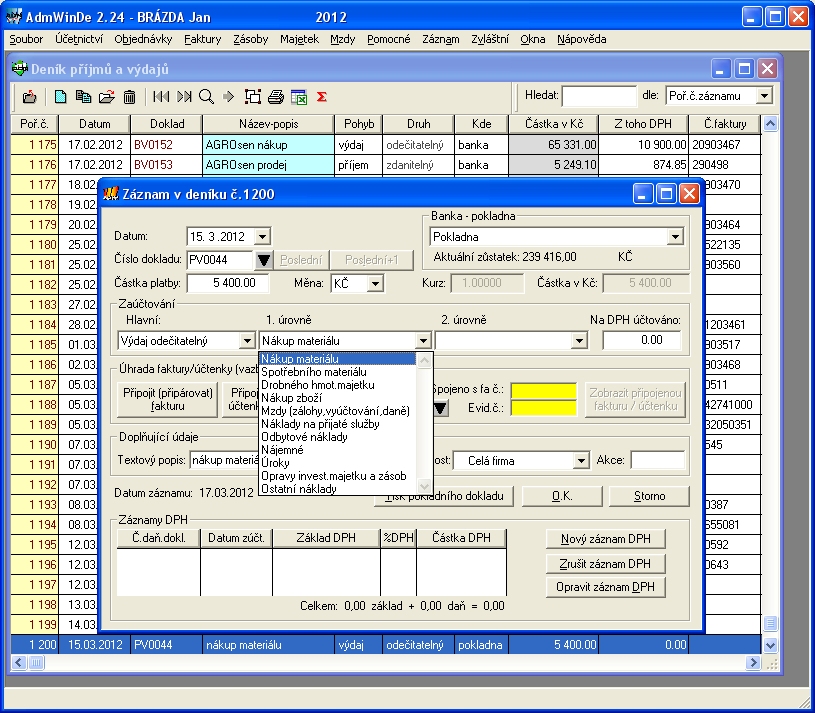
Task: Print using the printer icon
Action: (x=275, y=97)
